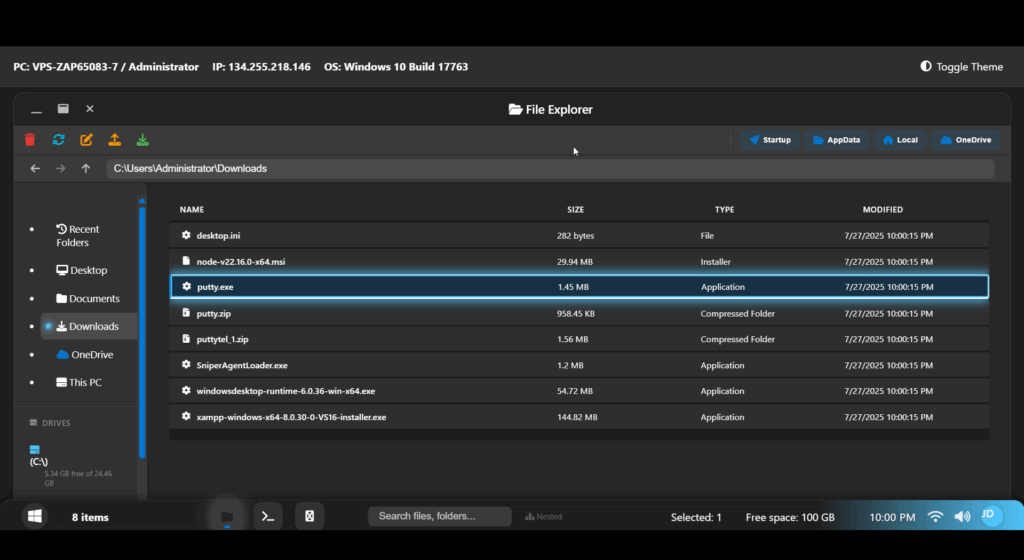Screen dimensions: 1024x560
Task: Jump to the Startup folder
Action: (x=769, y=140)
